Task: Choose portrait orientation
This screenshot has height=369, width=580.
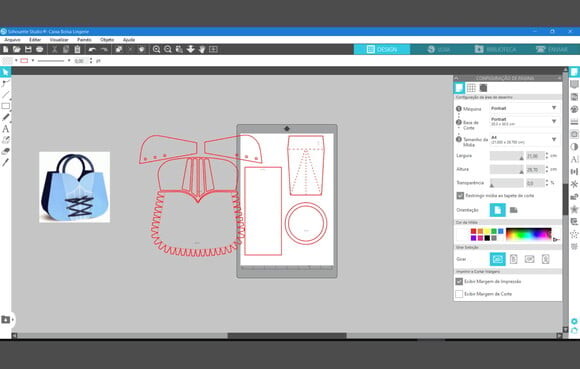Action: 498,210
